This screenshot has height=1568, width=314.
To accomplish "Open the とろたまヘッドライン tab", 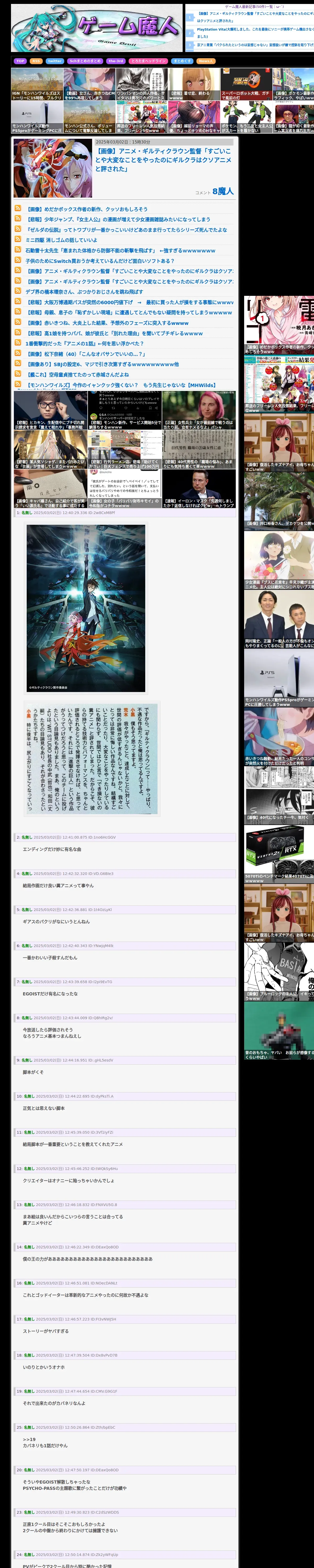I will click(148, 61).
